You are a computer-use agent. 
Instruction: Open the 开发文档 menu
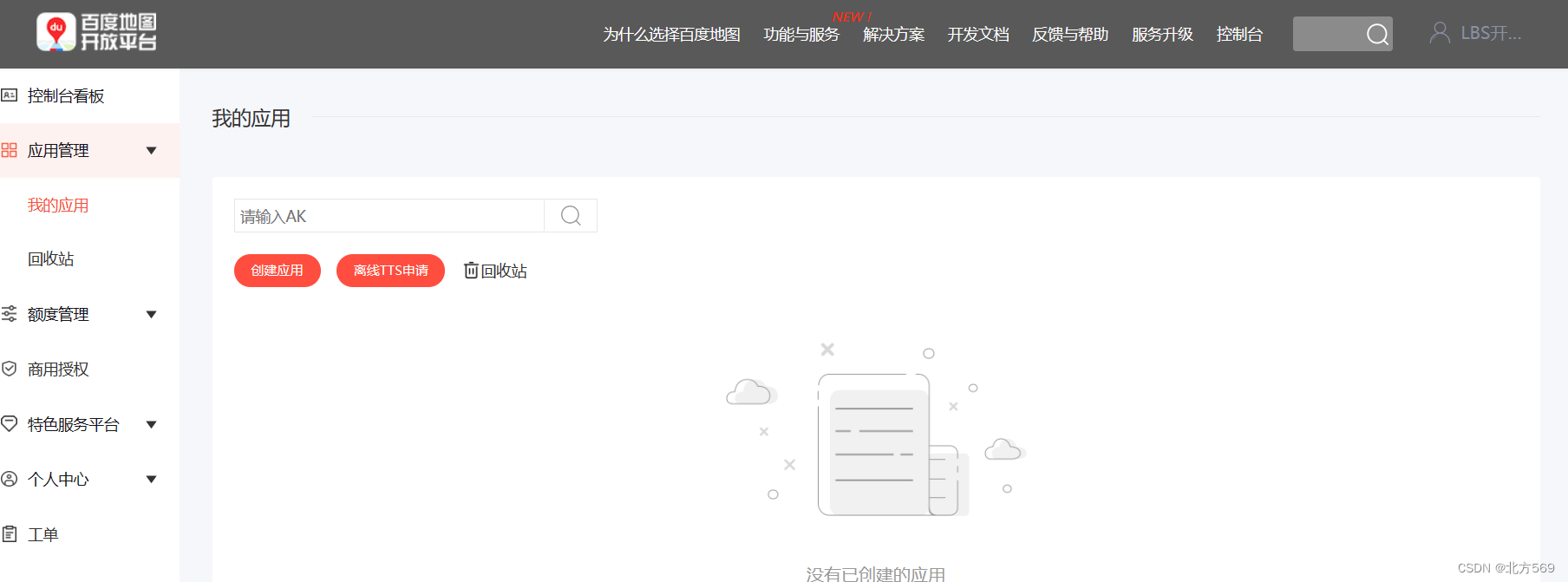point(978,34)
